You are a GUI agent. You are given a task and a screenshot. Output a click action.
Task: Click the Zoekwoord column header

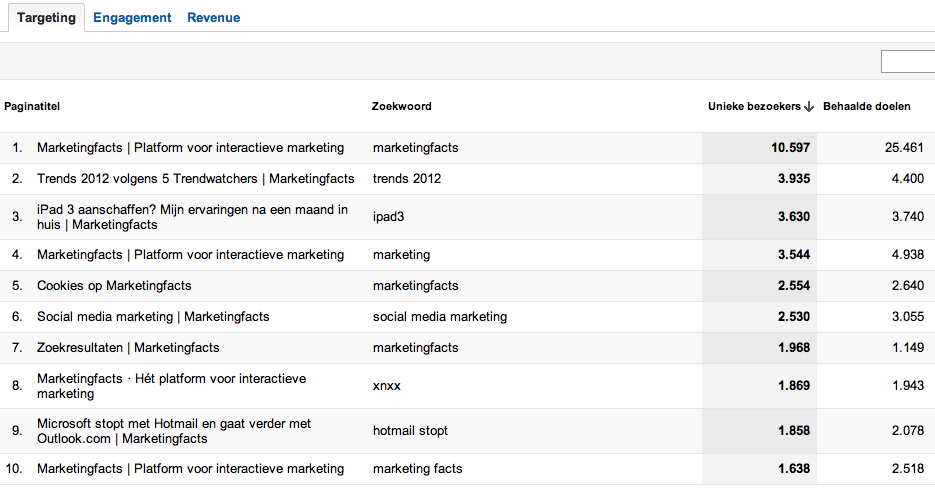401,106
